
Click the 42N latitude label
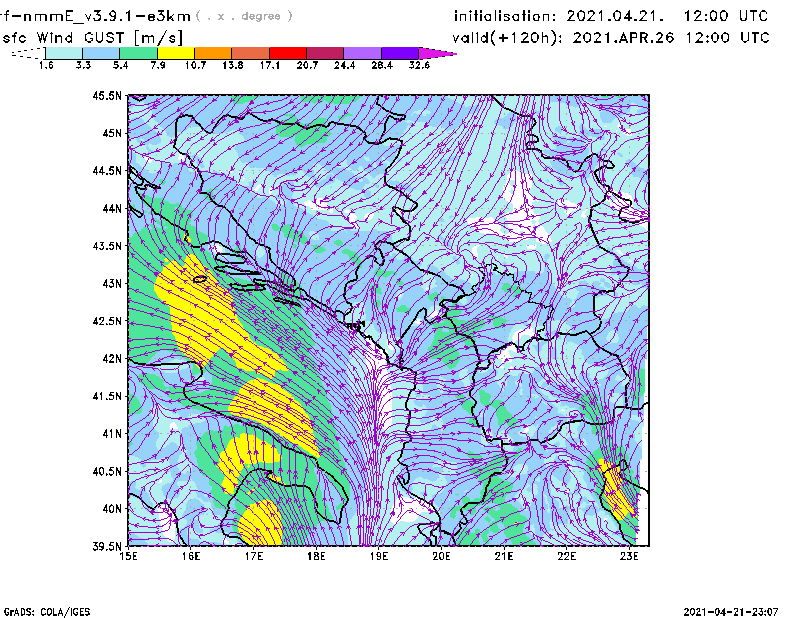pos(112,359)
